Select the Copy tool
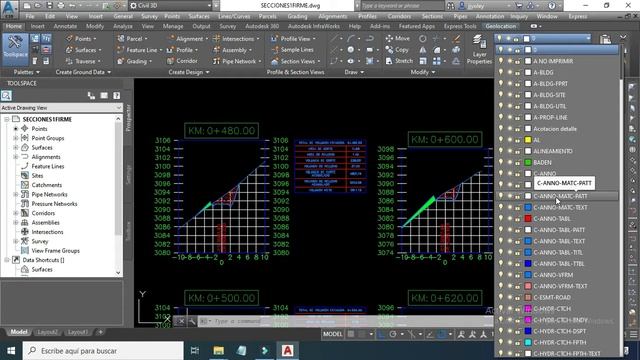The image size is (640, 360). 397,50
